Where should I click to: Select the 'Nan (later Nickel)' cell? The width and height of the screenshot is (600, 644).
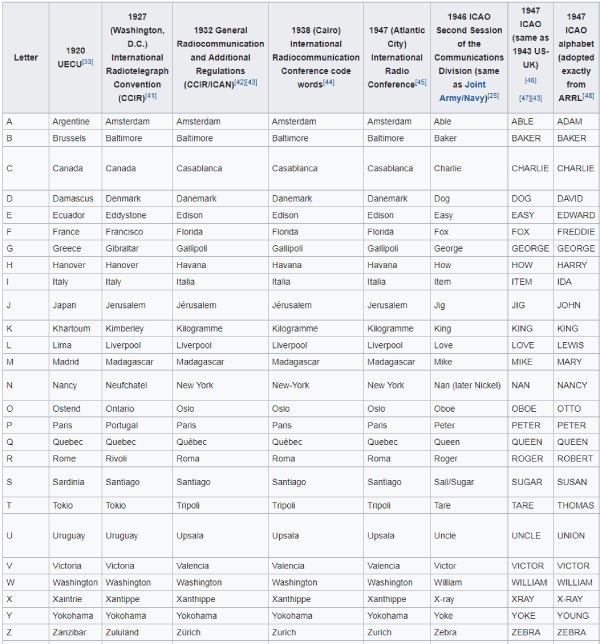(469, 385)
